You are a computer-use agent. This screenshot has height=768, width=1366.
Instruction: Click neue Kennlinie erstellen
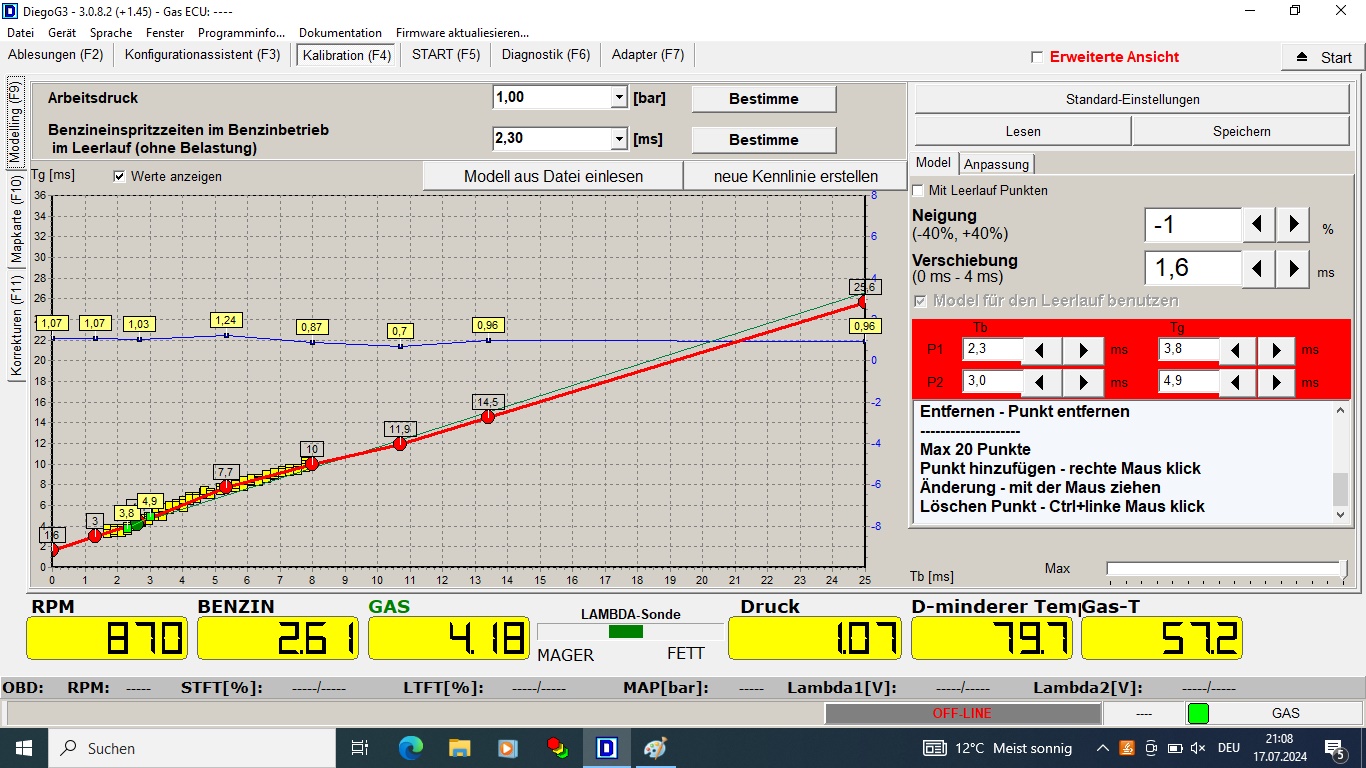pyautogui.click(x=796, y=176)
